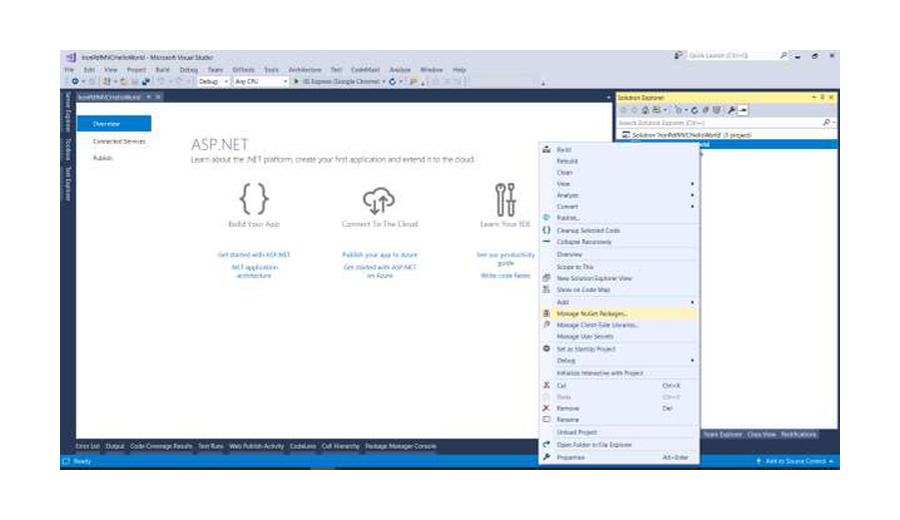
Task: Open Solution Explorer window options dropdown arrow
Action: coord(814,98)
